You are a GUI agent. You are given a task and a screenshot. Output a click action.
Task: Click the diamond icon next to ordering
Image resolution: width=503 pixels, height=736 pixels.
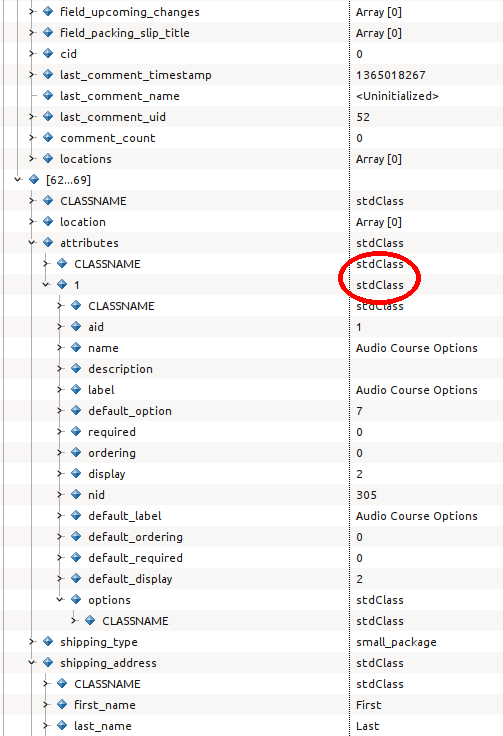[x=76, y=452]
